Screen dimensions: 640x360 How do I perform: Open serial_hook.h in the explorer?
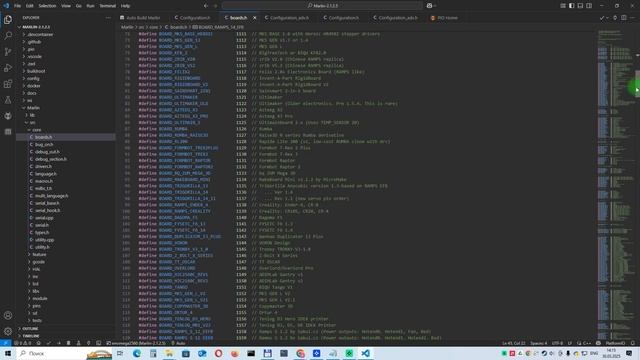(x=47, y=211)
